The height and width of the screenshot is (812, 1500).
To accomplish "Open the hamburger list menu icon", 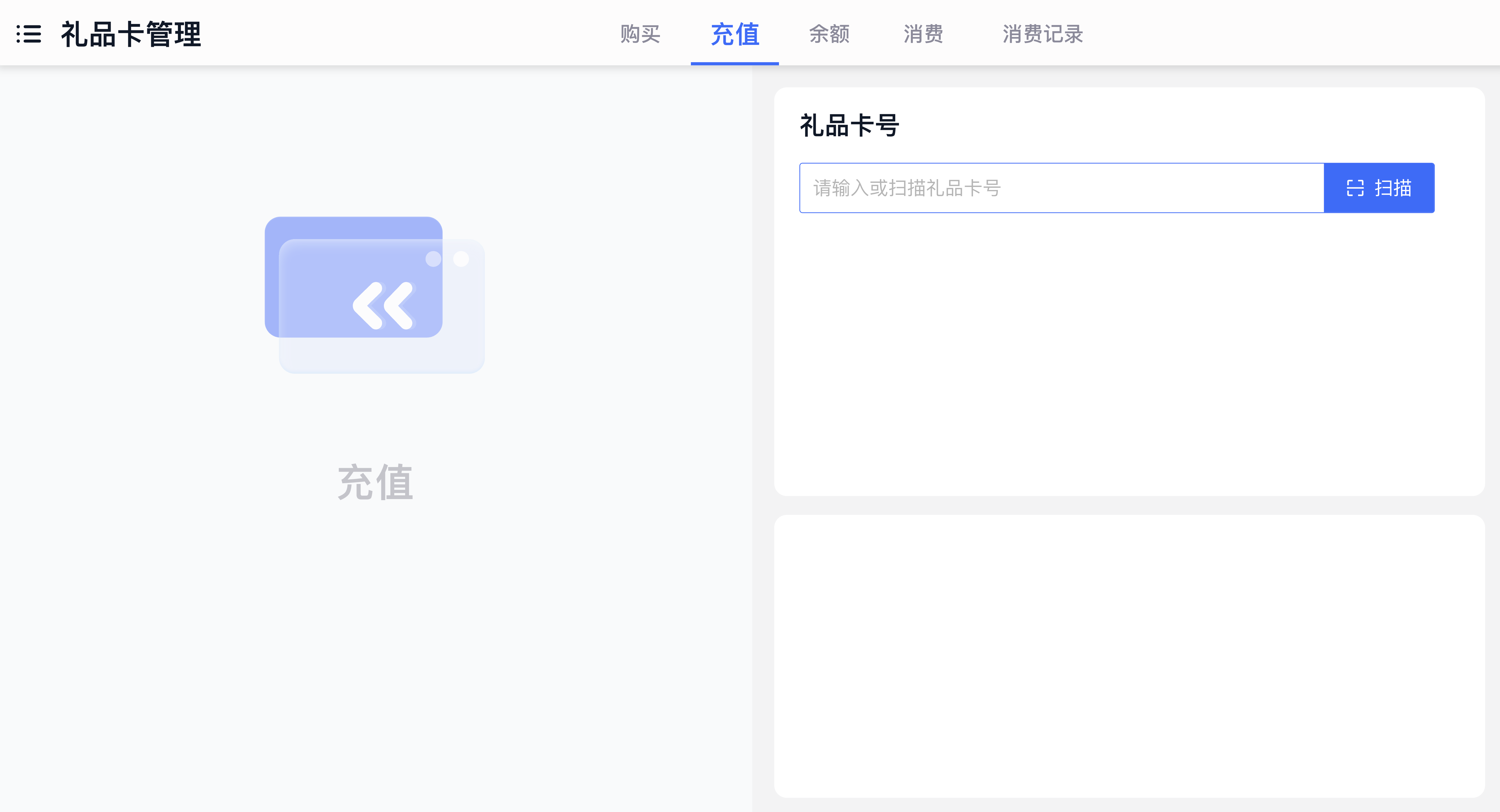I will [x=28, y=34].
